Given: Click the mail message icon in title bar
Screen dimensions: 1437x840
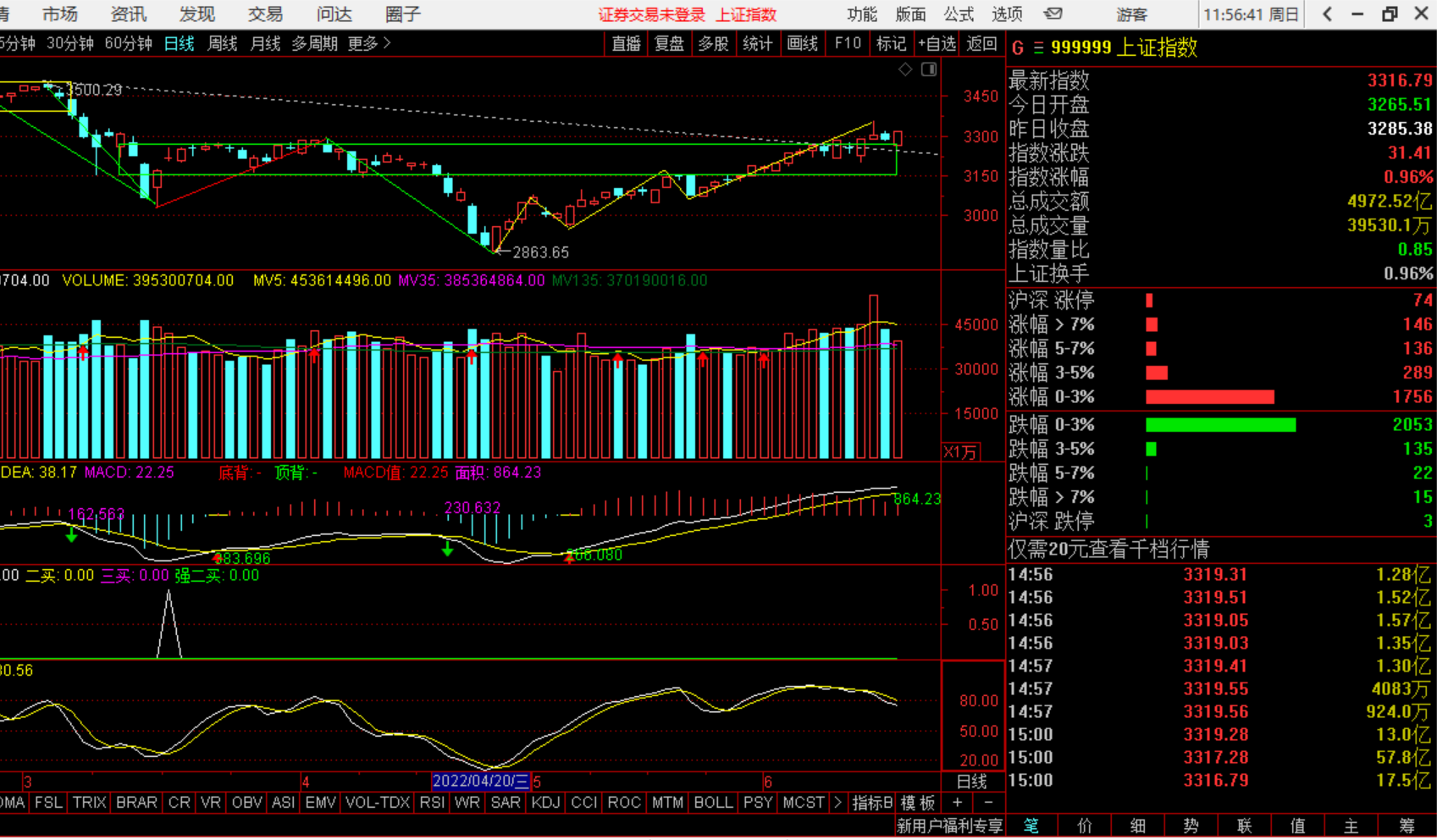Looking at the screenshot, I should tap(1053, 14).
